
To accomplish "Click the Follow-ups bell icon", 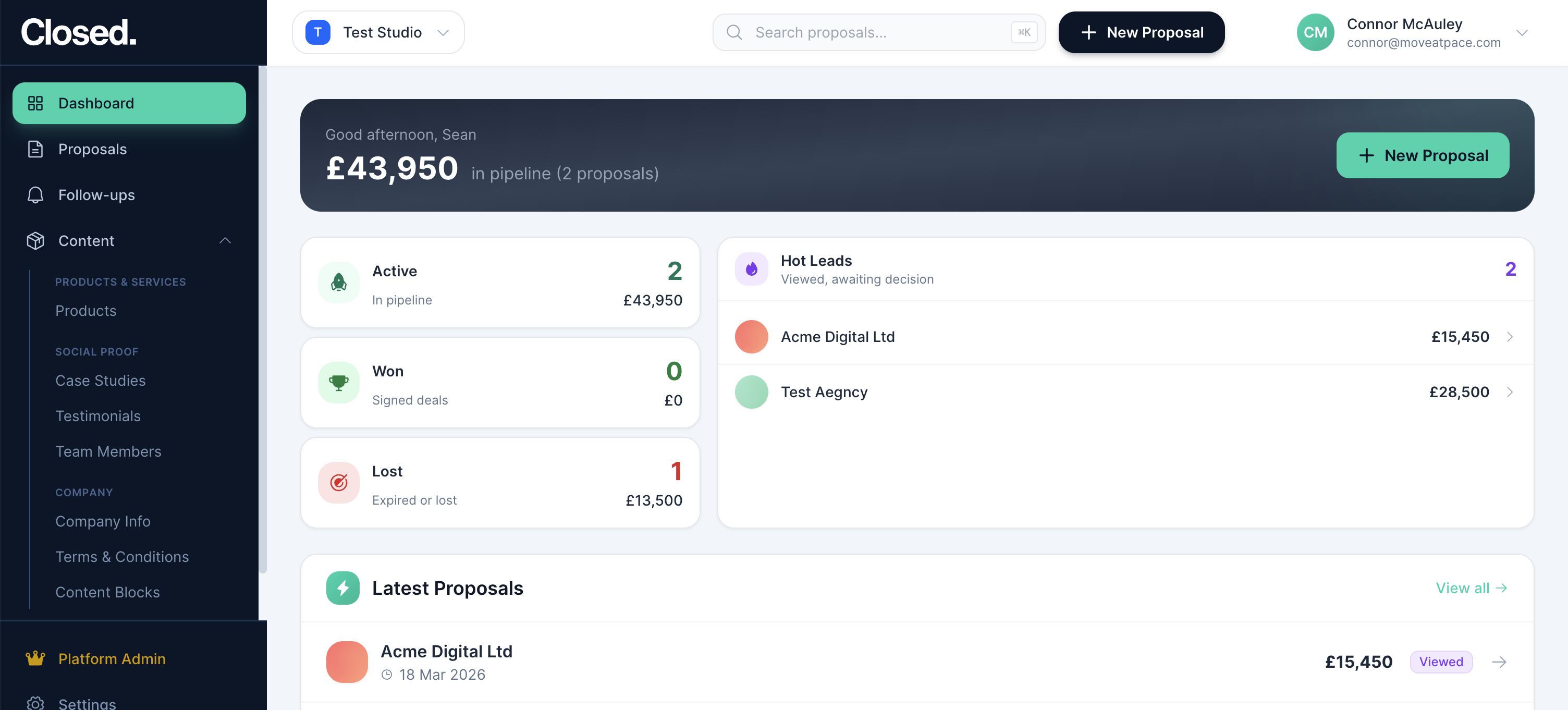I will pos(35,195).
